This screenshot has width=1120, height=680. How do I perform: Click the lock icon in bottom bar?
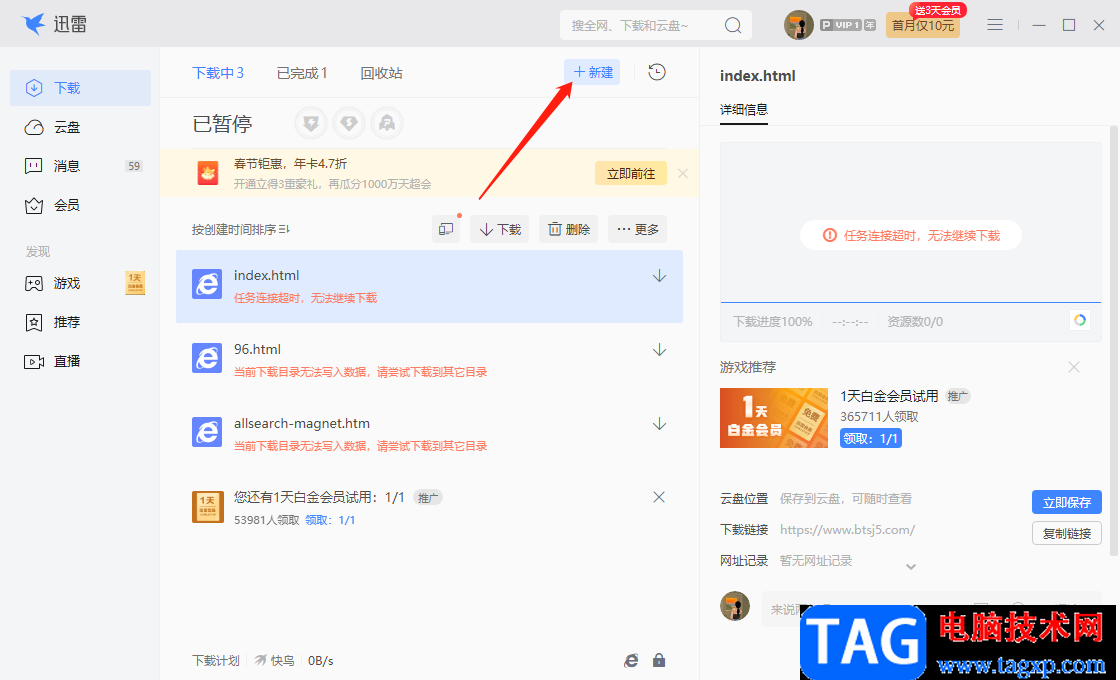pyautogui.click(x=659, y=660)
